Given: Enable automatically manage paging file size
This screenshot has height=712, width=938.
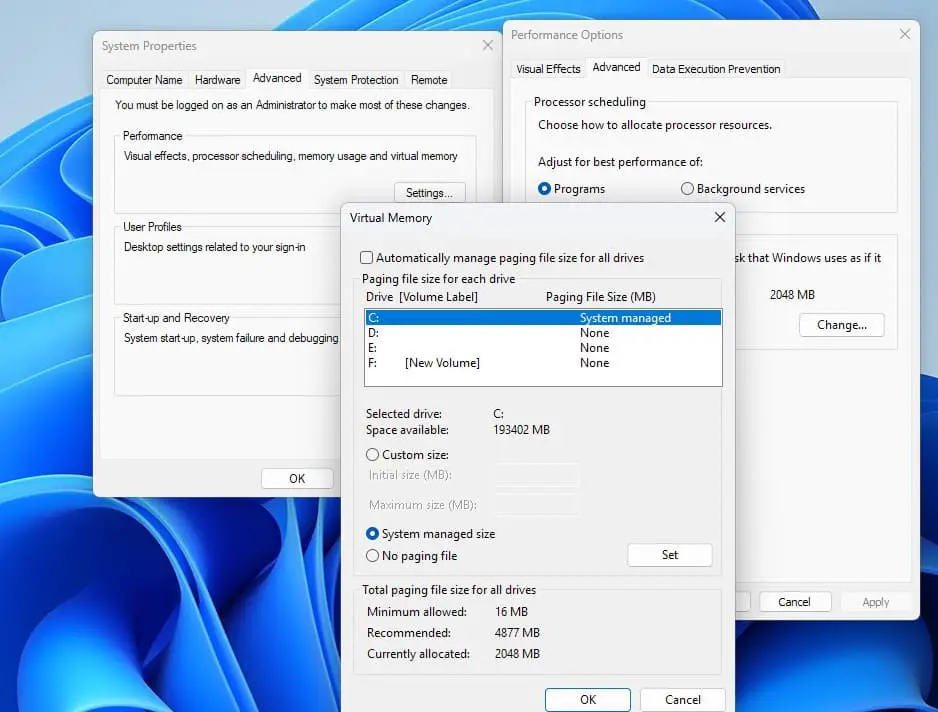Looking at the screenshot, I should pos(367,258).
